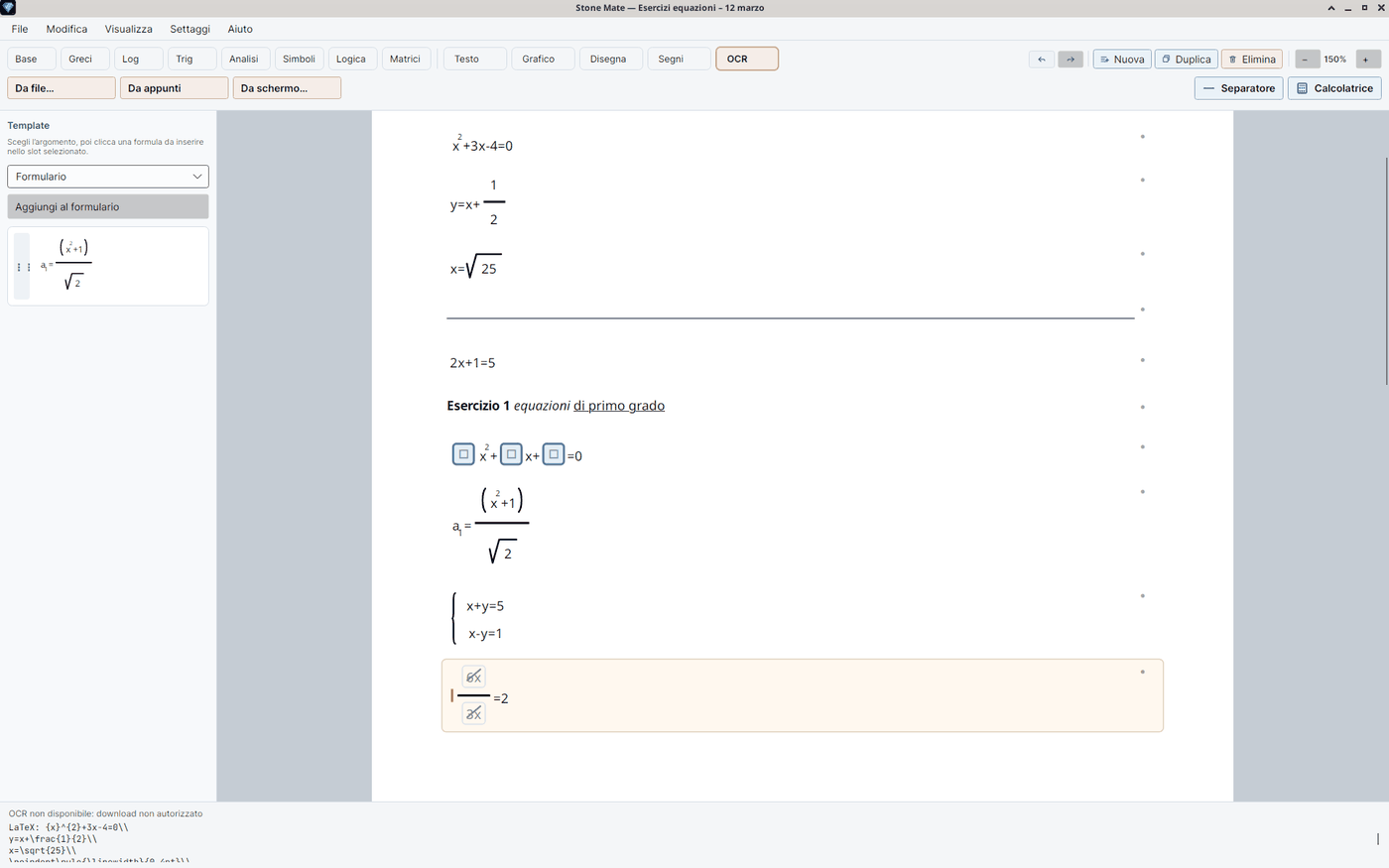This screenshot has width=1389, height=868.
Task: Select the 6x numerator slot of the fraction
Action: tap(473, 677)
